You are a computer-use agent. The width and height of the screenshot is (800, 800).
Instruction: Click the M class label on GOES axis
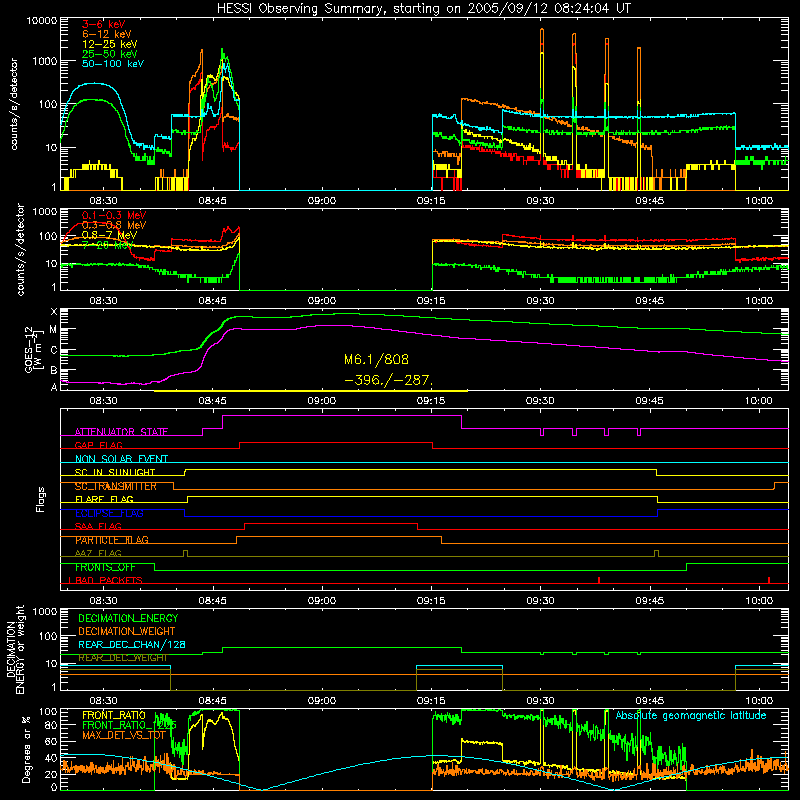[53, 330]
